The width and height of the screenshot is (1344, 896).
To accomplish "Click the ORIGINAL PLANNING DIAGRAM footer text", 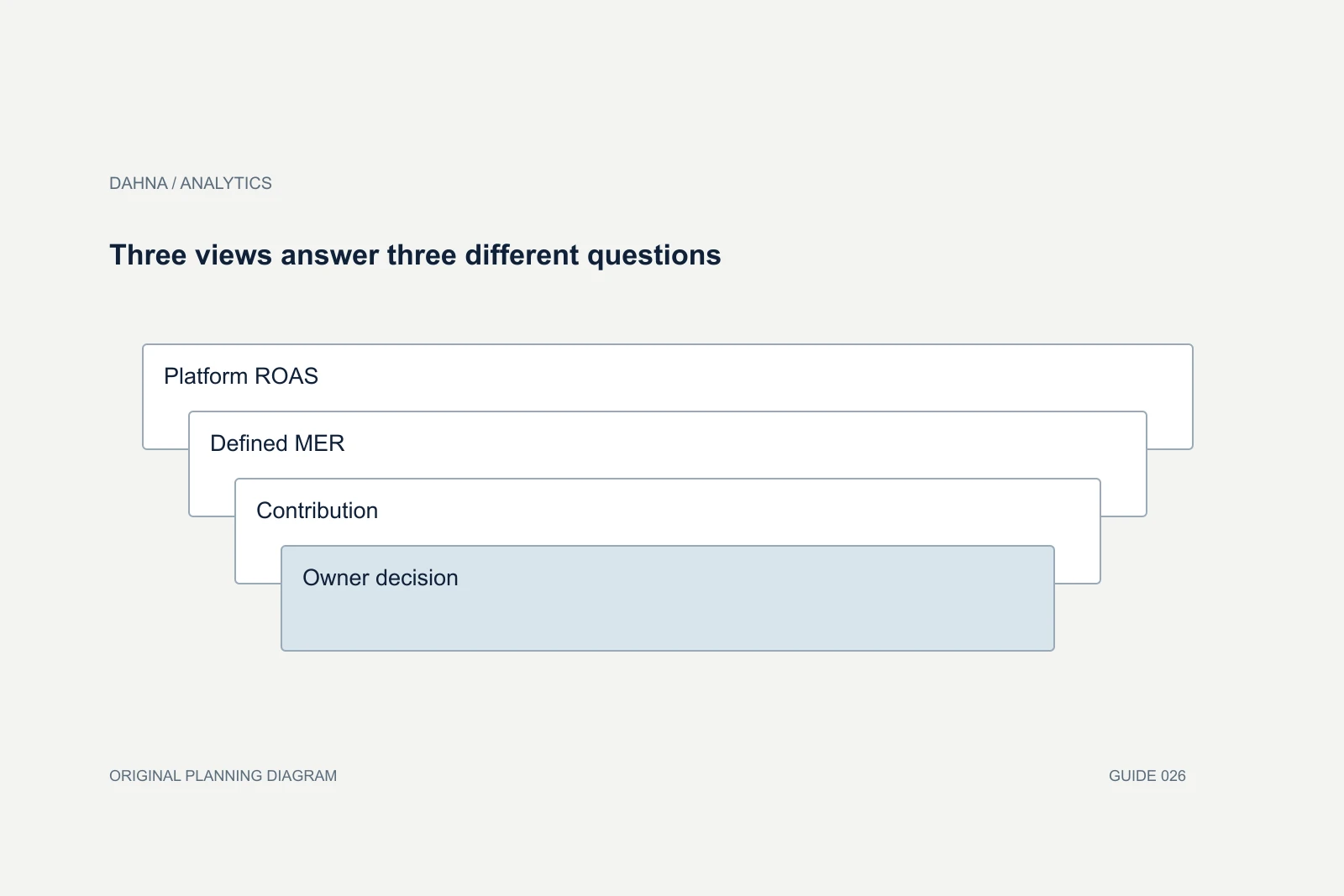I will (x=223, y=776).
